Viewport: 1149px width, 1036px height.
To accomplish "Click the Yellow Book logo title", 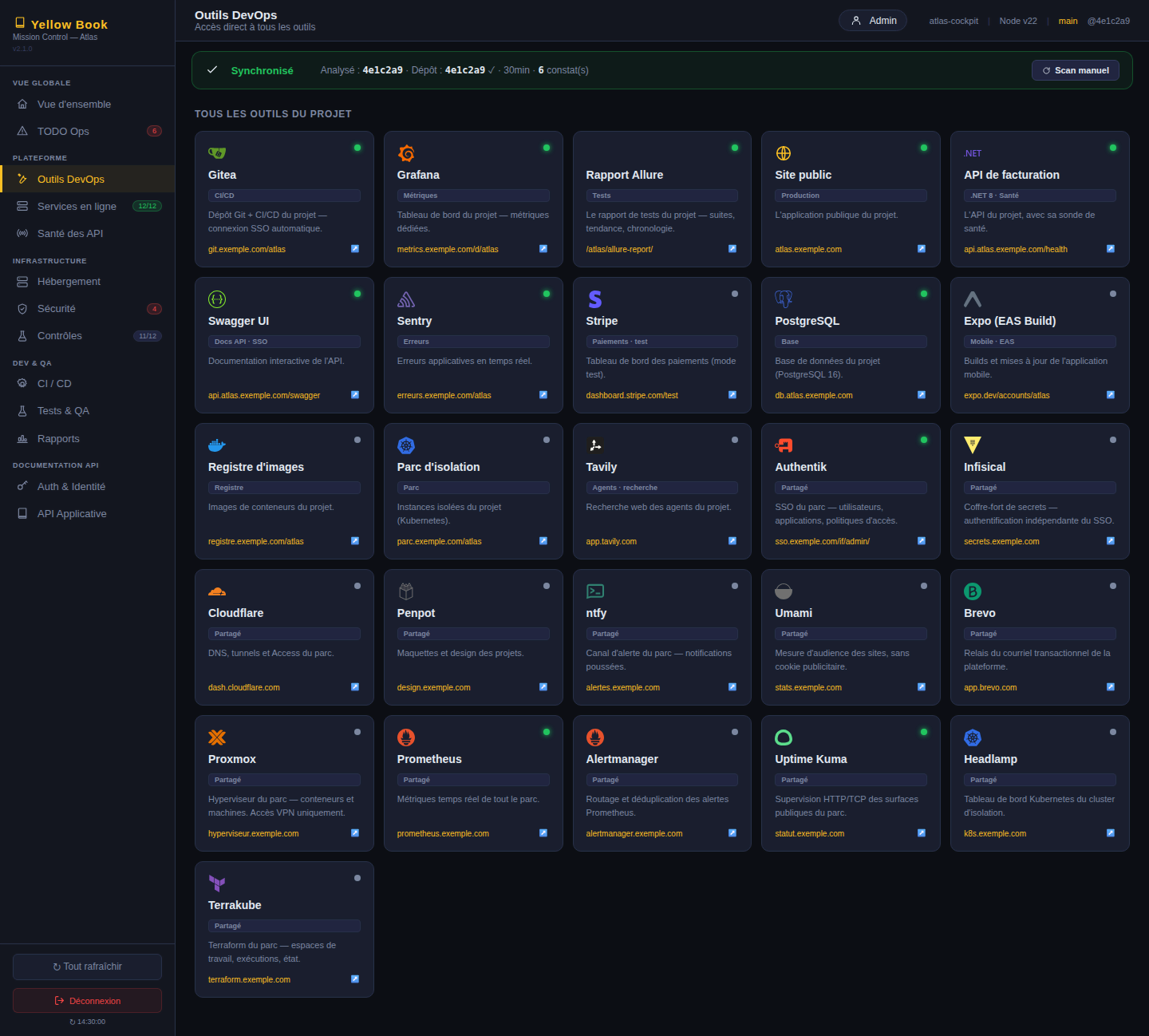I will [x=61, y=24].
